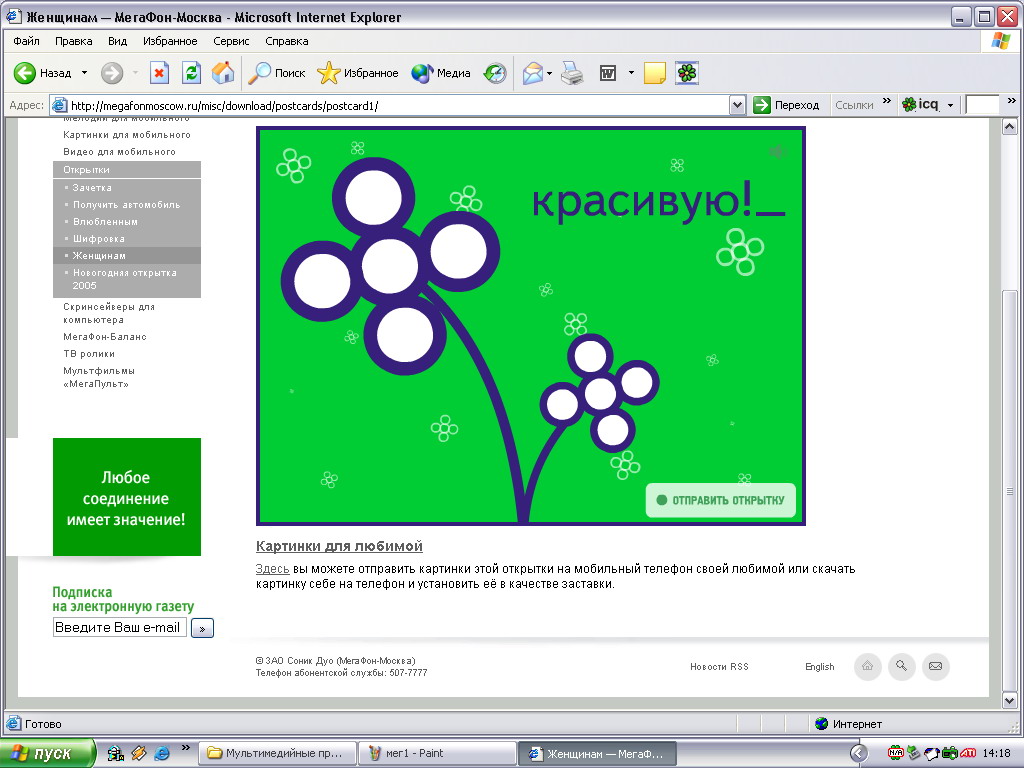The height and width of the screenshot is (768, 1024).
Task: Go back with the Назад button
Action: click(43, 73)
